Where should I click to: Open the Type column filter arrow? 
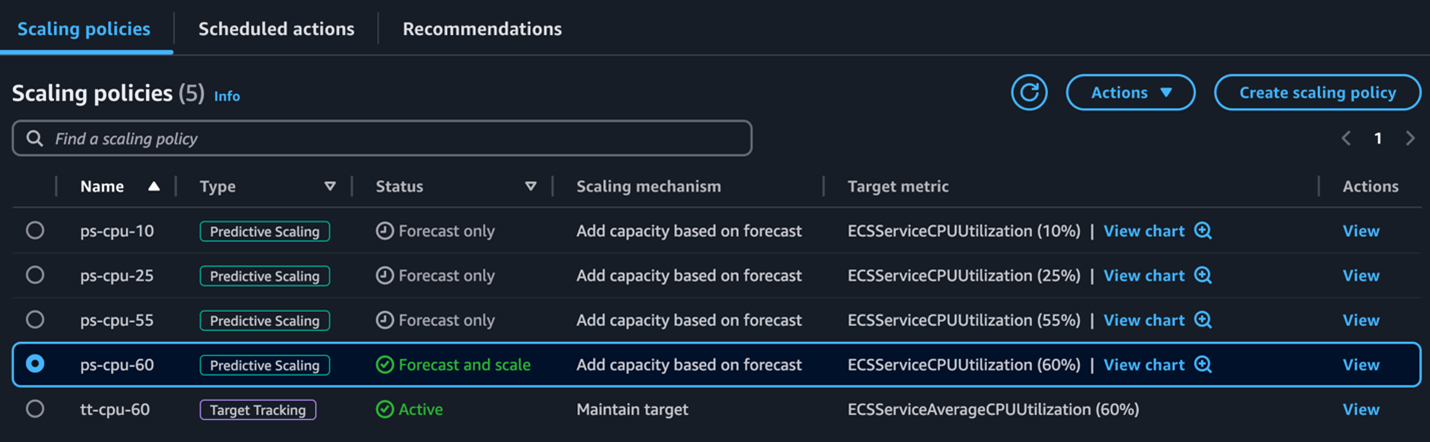tap(330, 187)
